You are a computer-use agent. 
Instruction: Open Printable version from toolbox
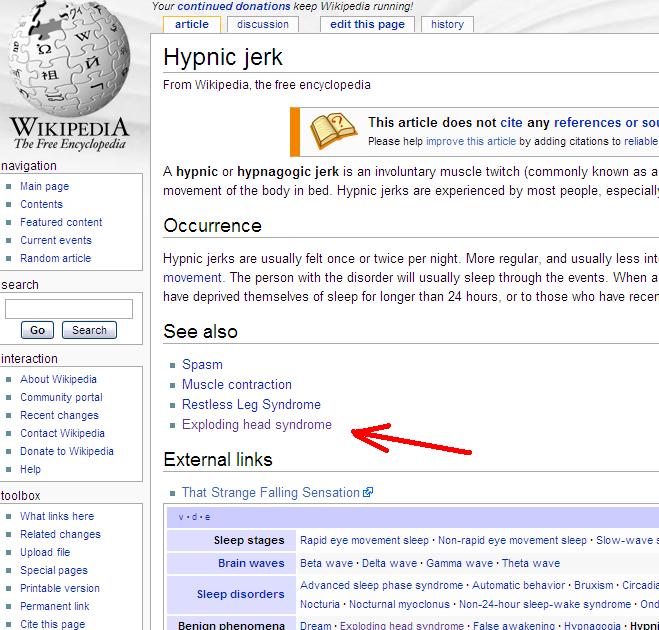[60, 588]
